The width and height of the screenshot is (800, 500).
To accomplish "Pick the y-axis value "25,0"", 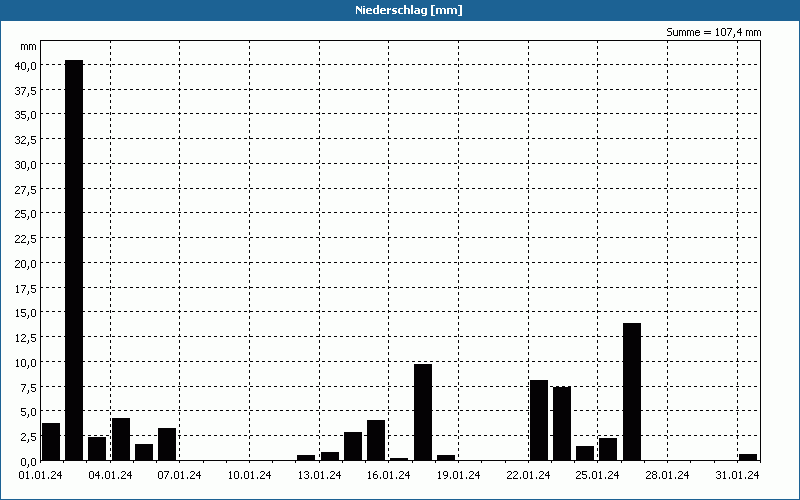I will click(x=26, y=214).
